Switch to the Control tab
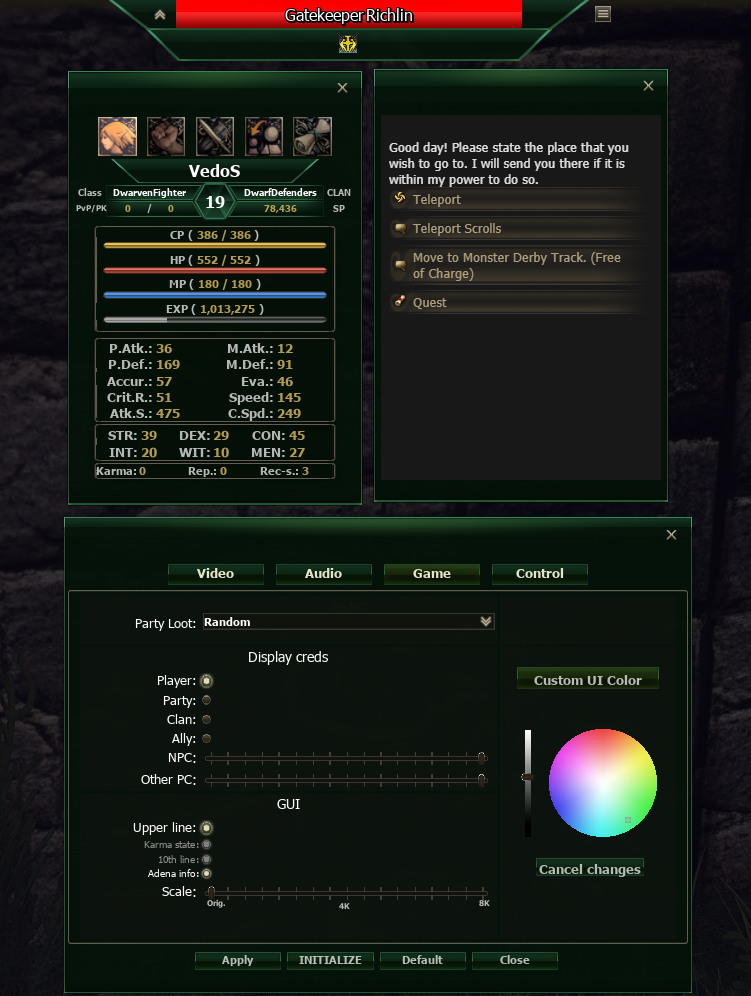Viewport: 751px width, 996px height. (539, 574)
